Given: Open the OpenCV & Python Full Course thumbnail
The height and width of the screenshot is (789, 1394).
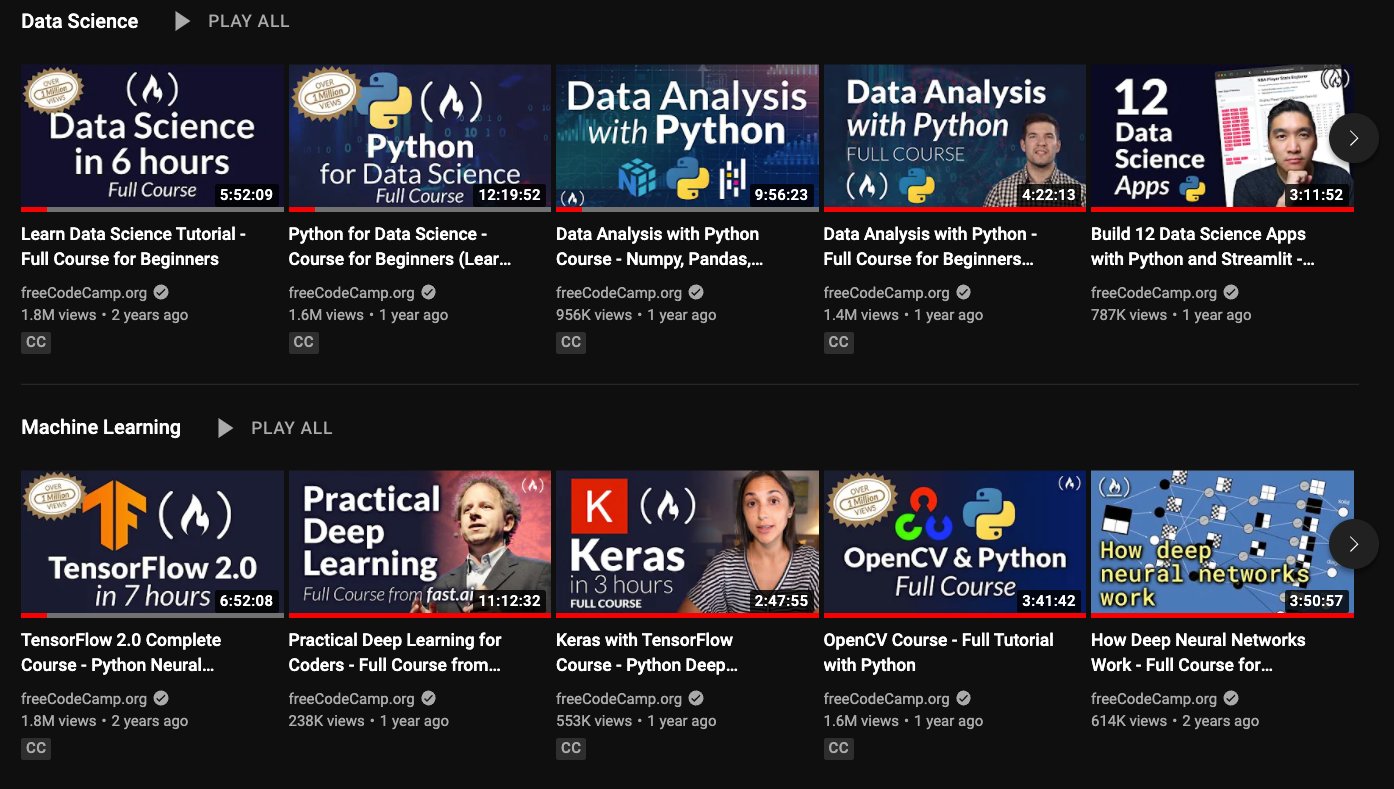Looking at the screenshot, I should (955, 544).
